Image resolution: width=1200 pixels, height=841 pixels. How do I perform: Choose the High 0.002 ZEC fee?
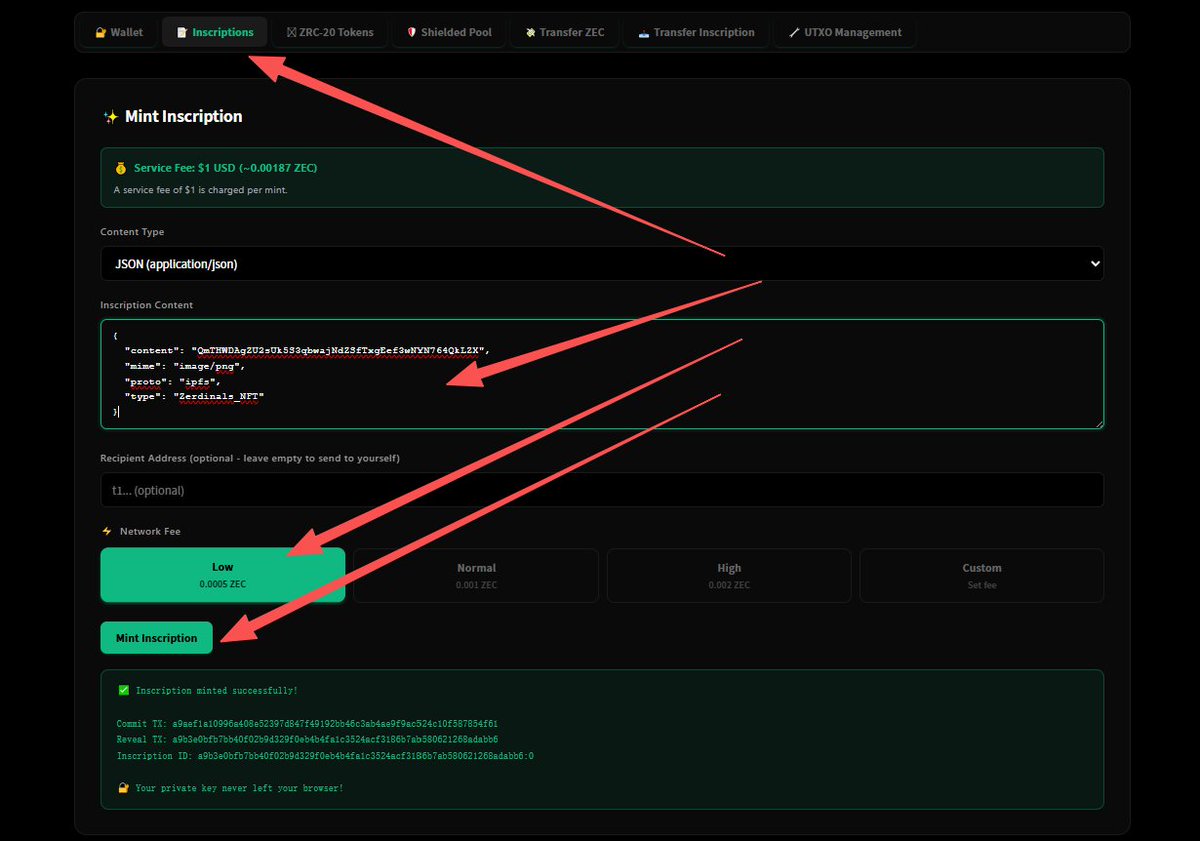(x=729, y=575)
